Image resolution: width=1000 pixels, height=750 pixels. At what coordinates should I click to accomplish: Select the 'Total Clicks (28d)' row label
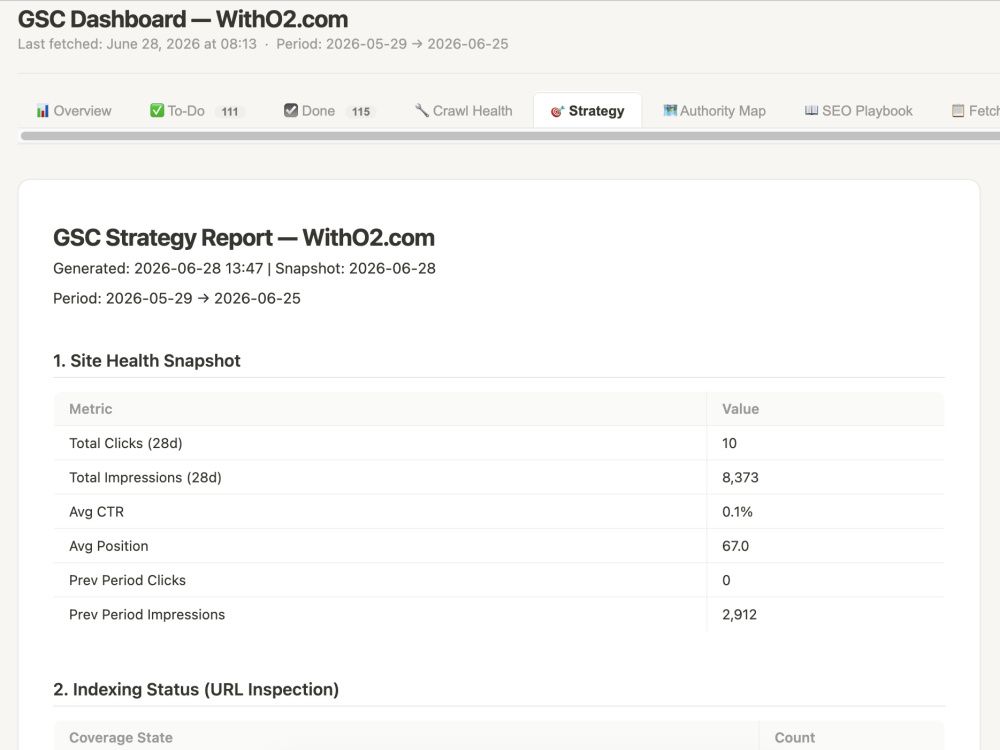pos(126,443)
